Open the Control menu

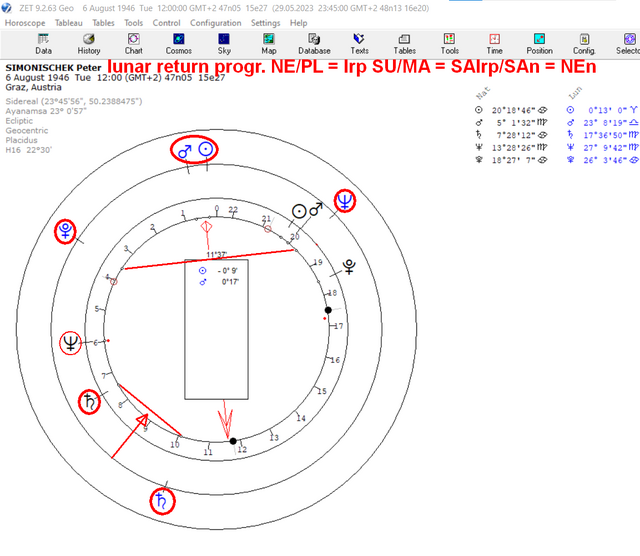(x=166, y=23)
